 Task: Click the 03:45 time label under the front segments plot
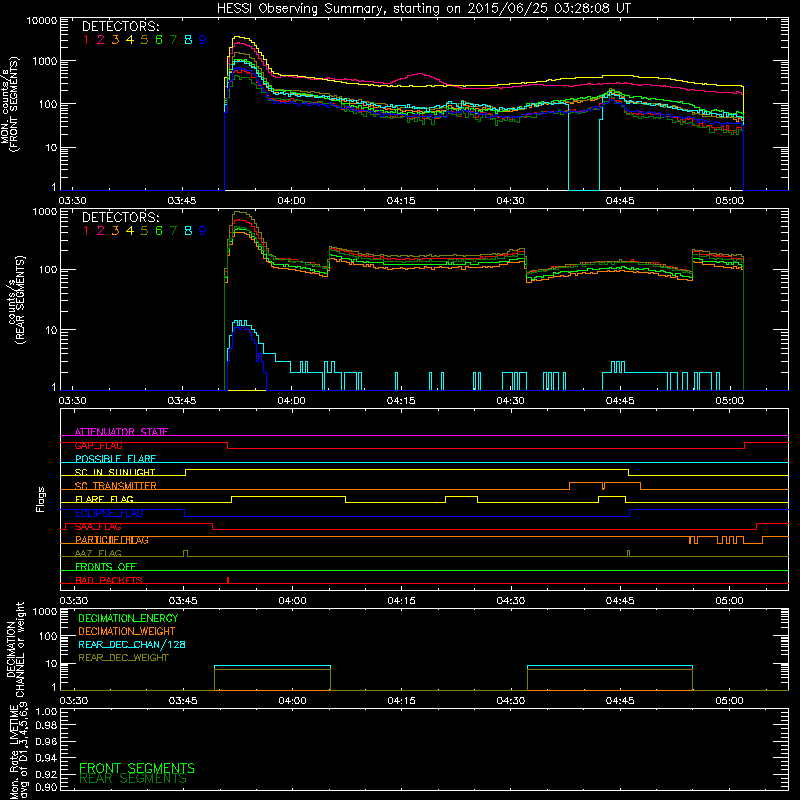coord(182,201)
